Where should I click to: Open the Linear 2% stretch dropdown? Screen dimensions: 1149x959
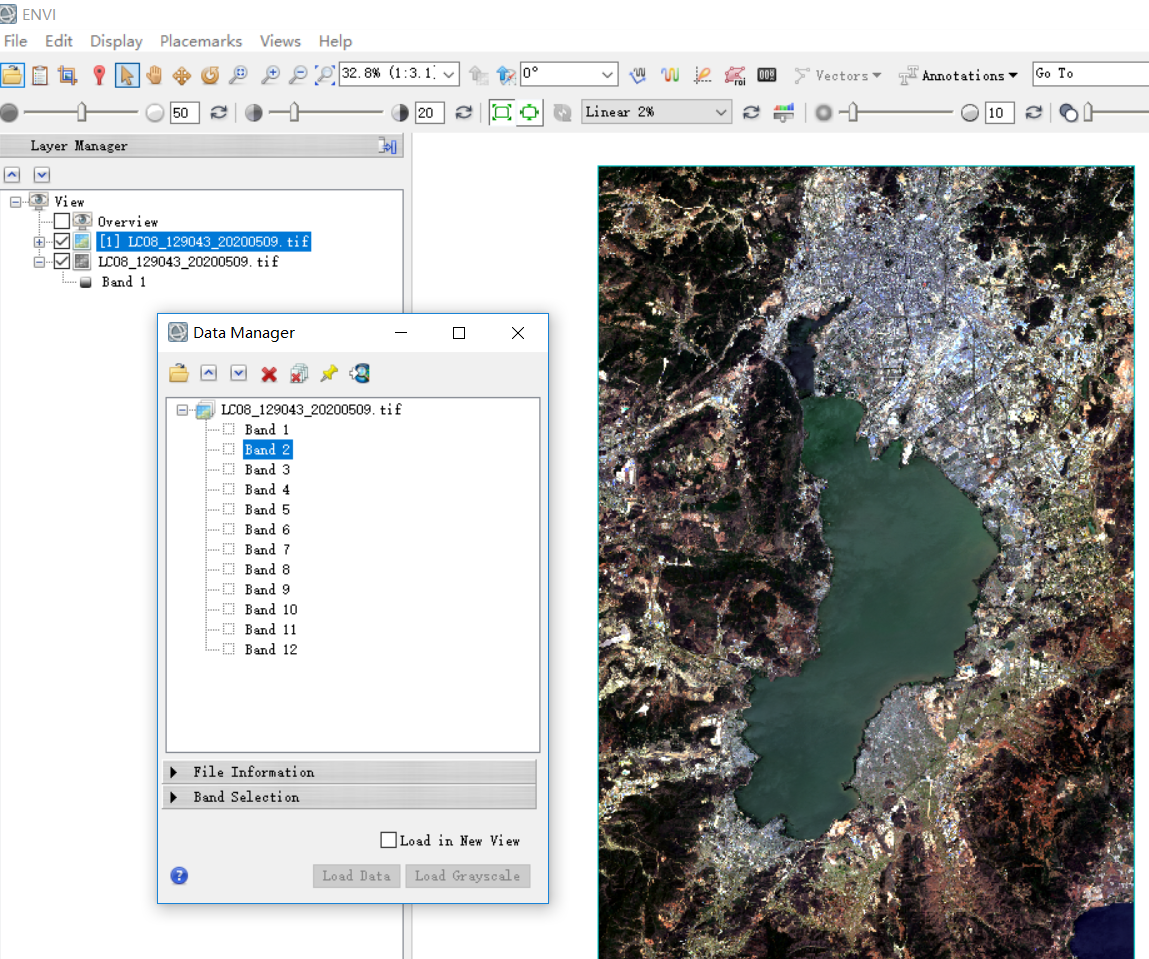coord(723,111)
